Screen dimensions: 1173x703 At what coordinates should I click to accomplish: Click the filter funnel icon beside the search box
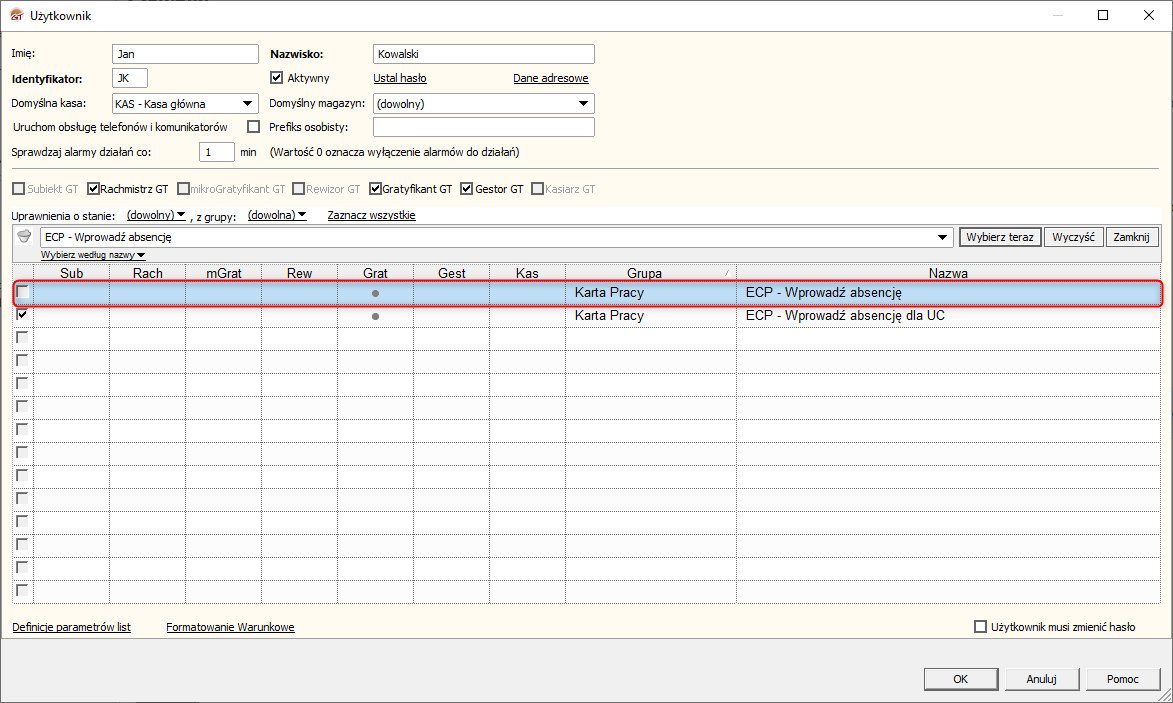[24, 236]
